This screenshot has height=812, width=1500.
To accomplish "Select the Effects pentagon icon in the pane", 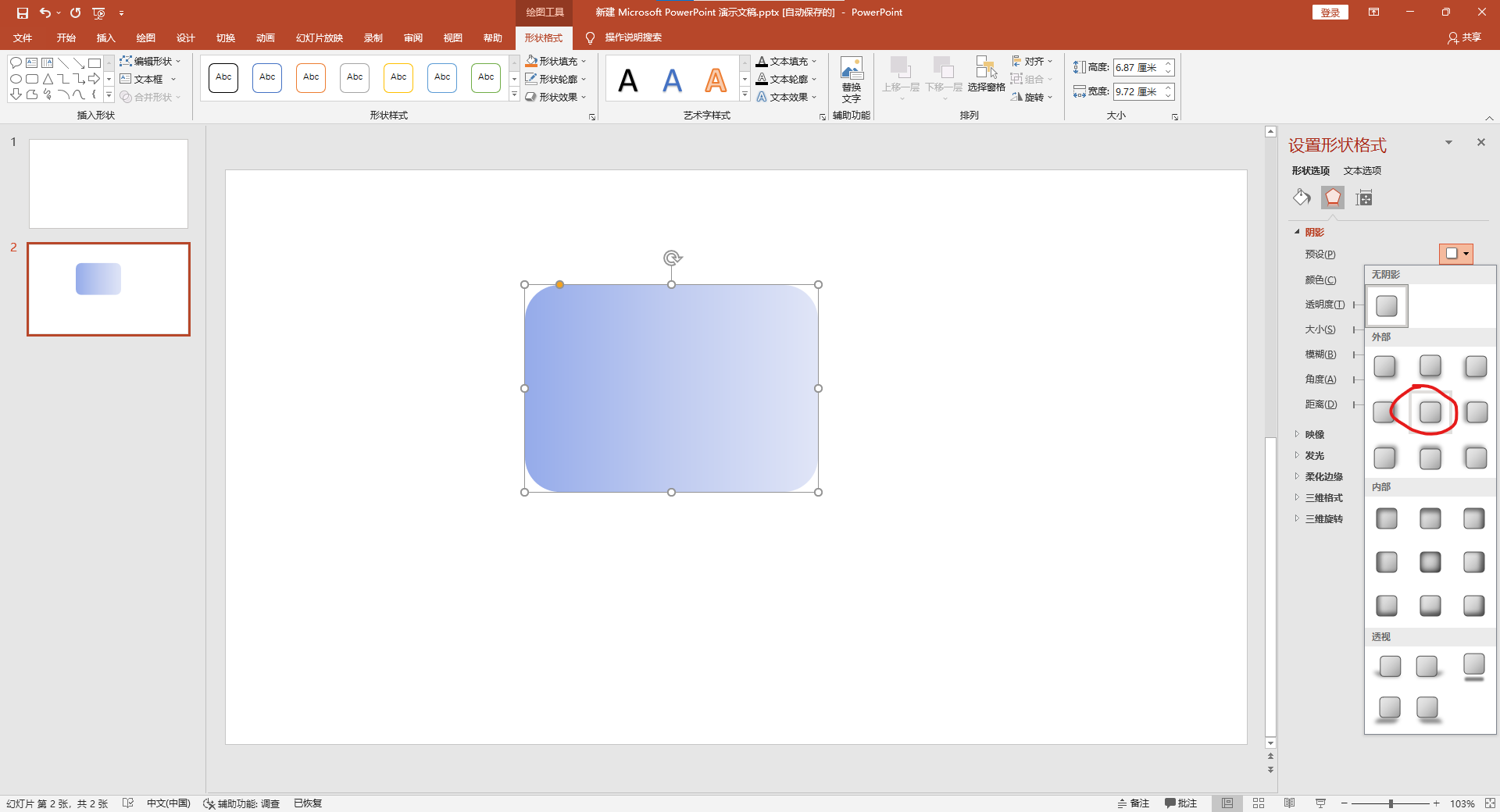I will [x=1333, y=198].
